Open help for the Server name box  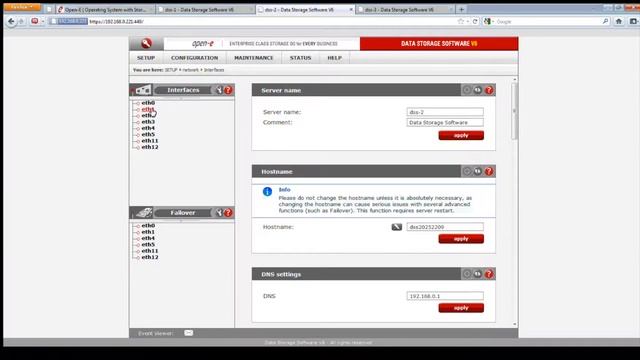point(489,90)
